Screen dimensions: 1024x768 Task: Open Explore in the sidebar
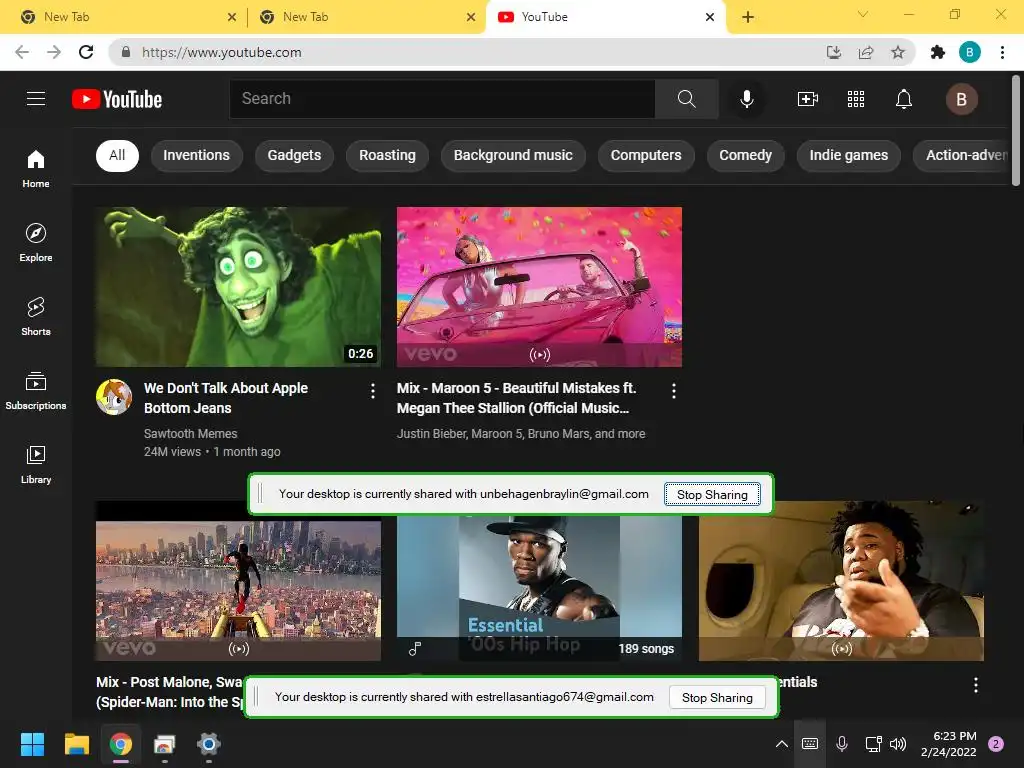[x=36, y=243]
